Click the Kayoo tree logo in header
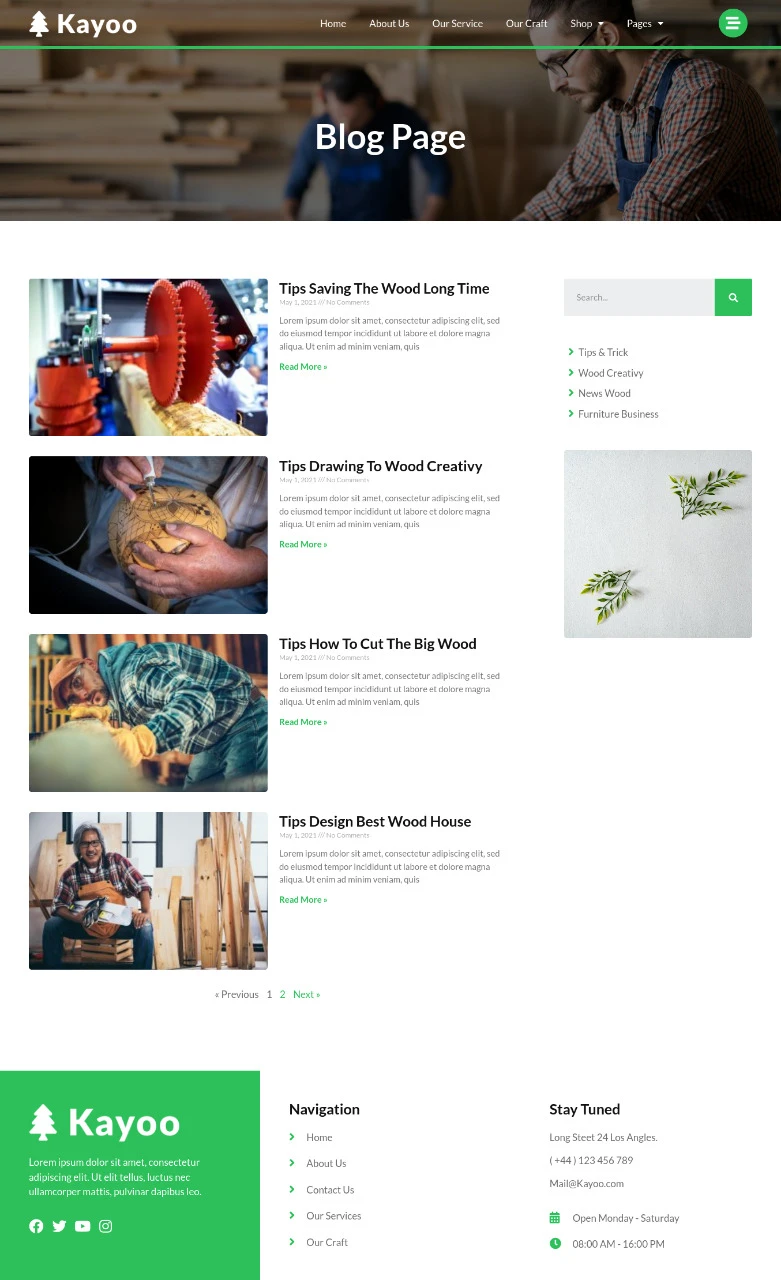Viewport: 781px width, 1280px height. [x=83, y=24]
